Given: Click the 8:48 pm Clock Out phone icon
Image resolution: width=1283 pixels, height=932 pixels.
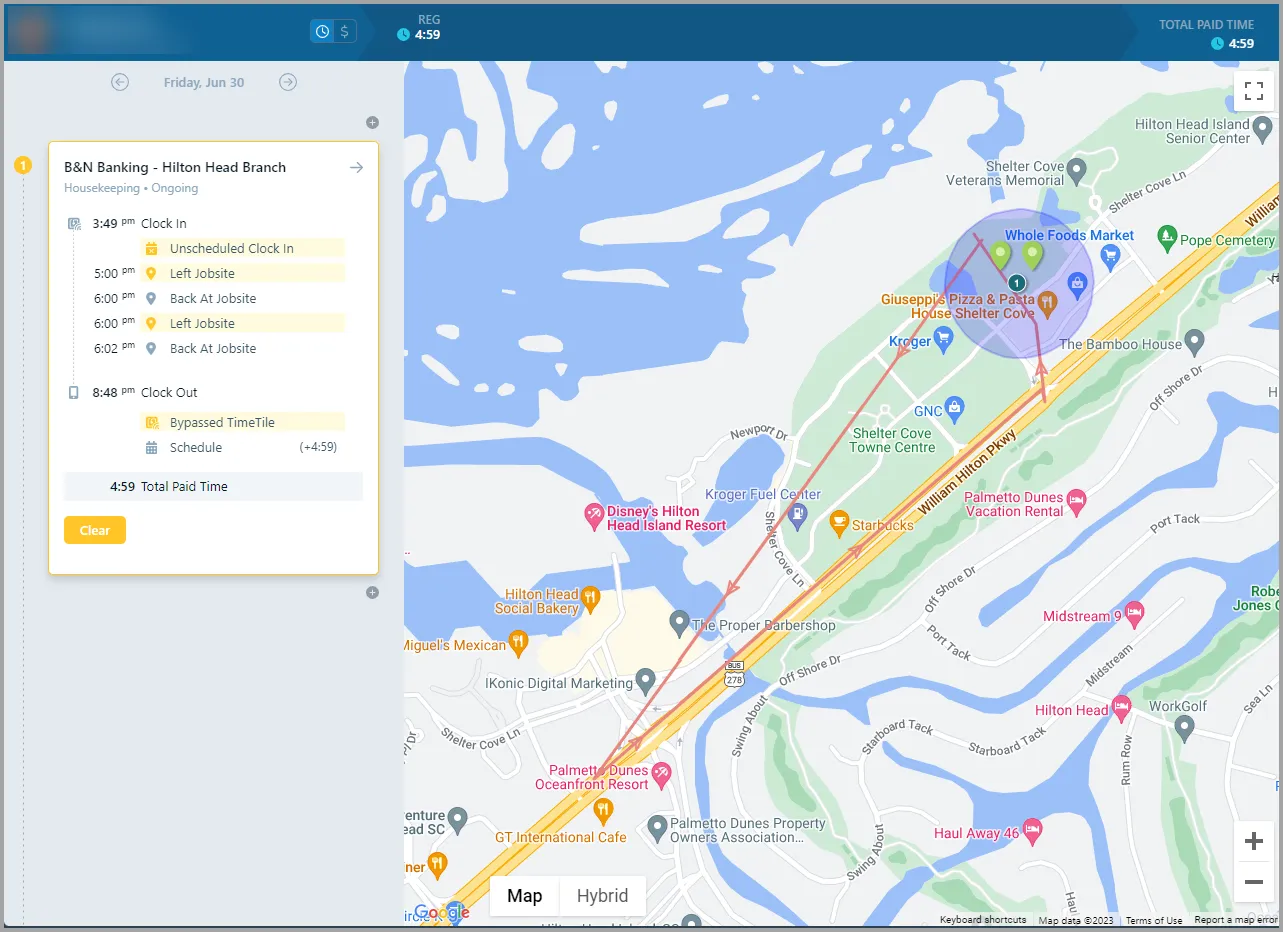Looking at the screenshot, I should [x=74, y=393].
